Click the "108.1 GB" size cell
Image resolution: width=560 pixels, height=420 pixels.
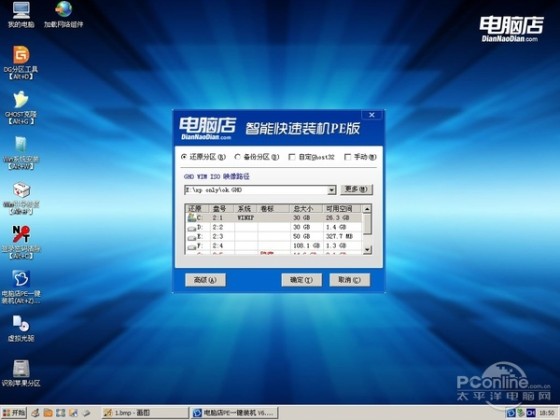(x=306, y=246)
